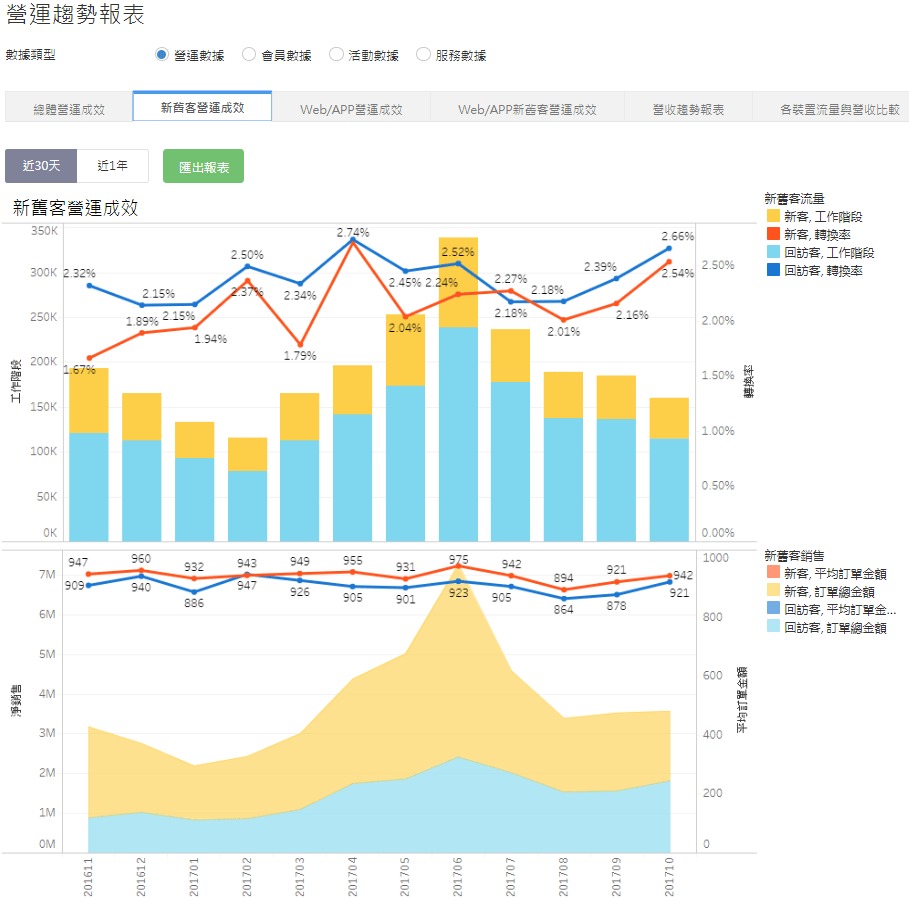The image size is (909, 898).
Task: Select the 營運數據 radio button
Action: point(162,55)
